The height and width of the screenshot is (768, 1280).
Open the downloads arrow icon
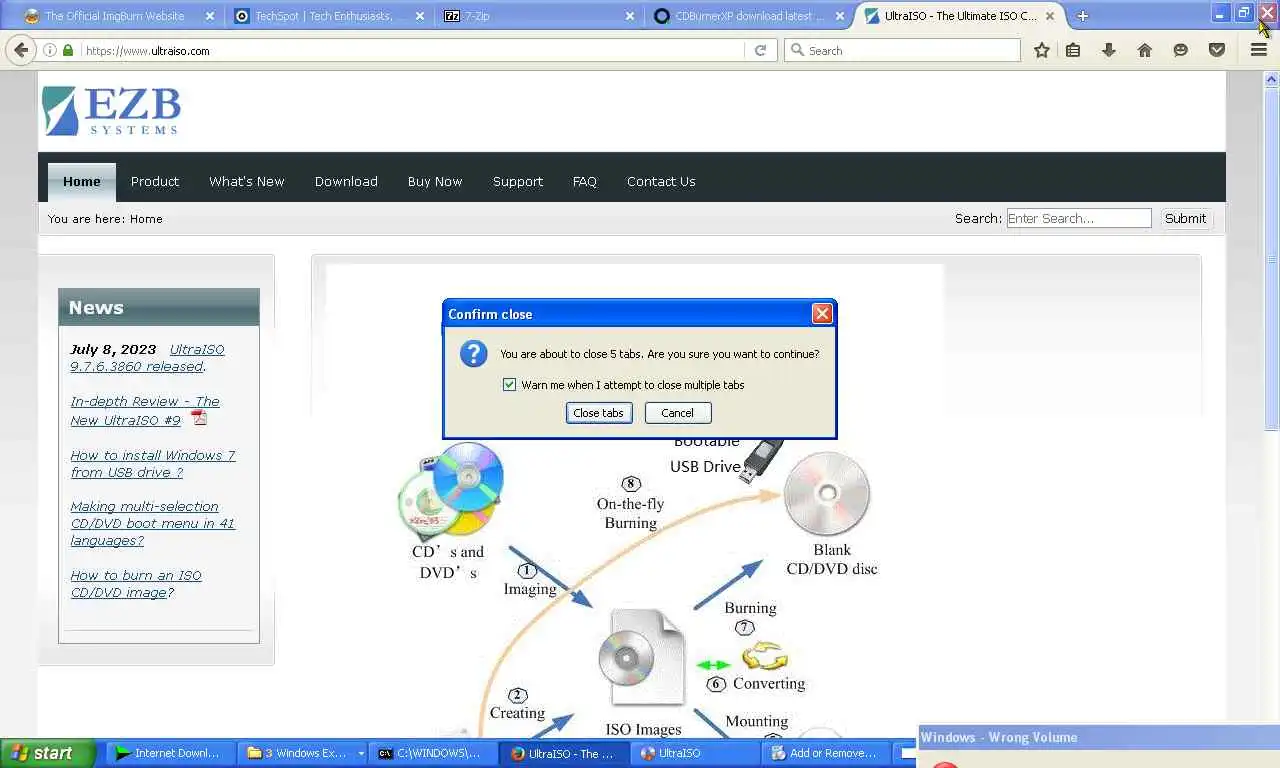click(1109, 50)
